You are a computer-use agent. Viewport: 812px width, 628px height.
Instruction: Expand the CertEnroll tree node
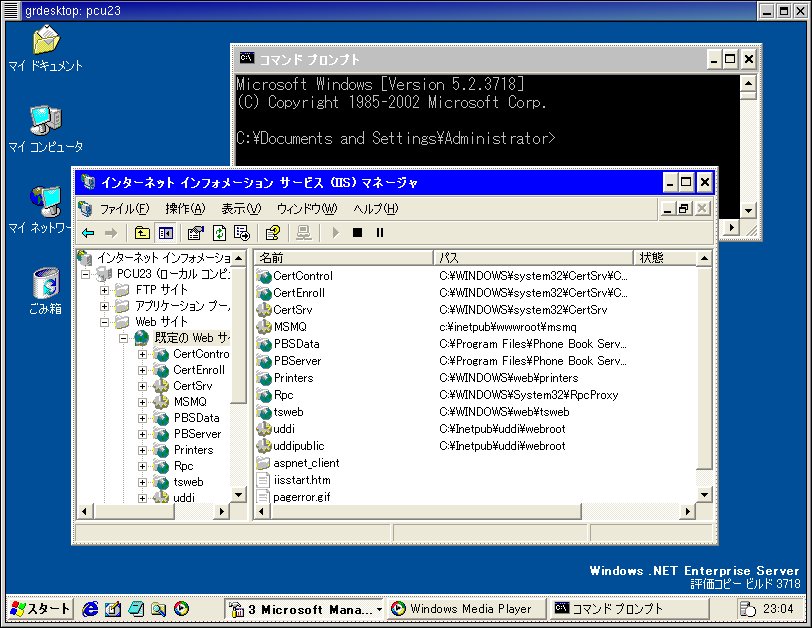pyautogui.click(x=142, y=370)
